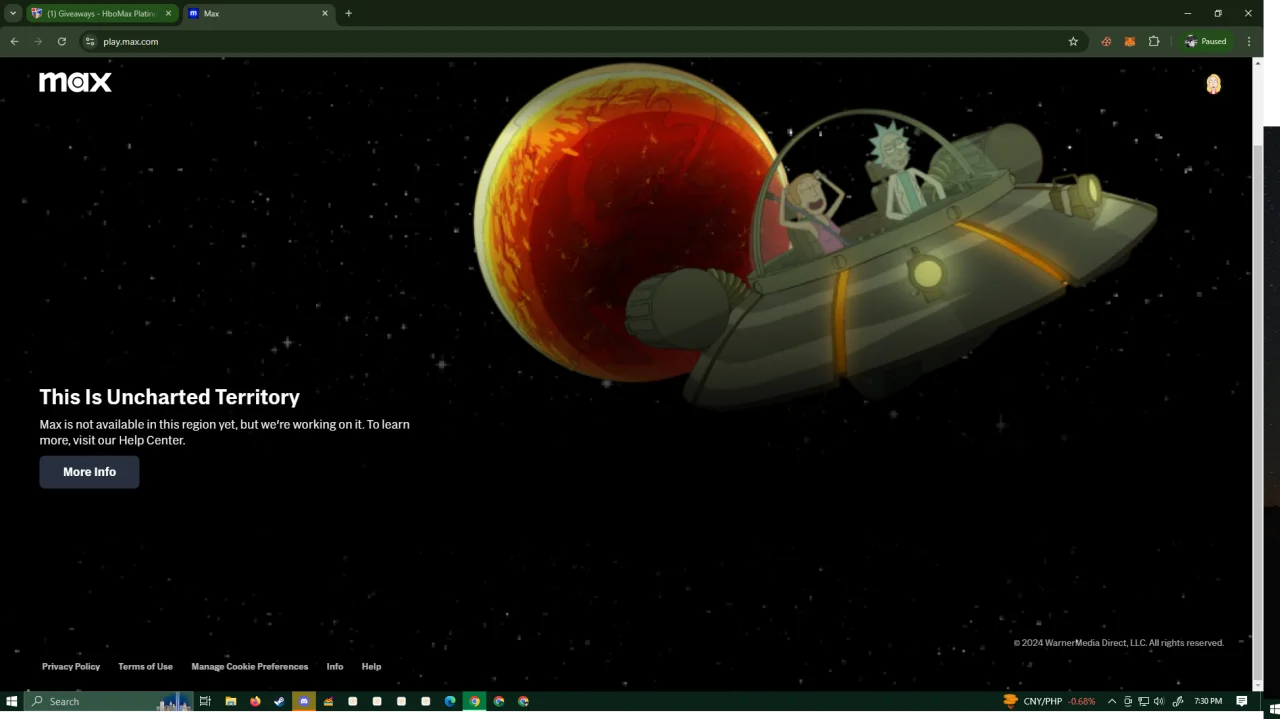Click the taskbar Search box
Screen dimensions: 1280x719
click(x=108, y=701)
